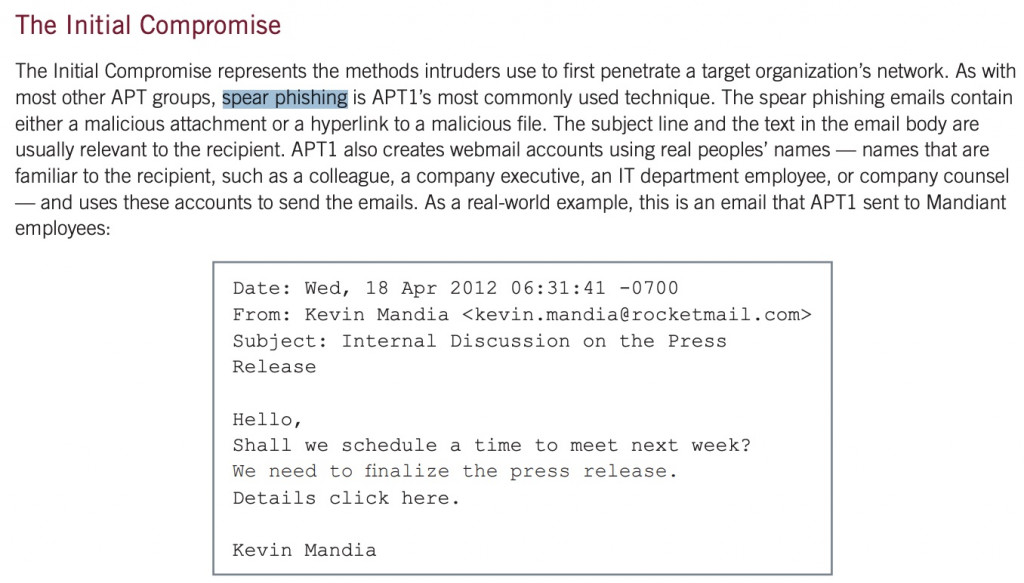Click the highlighted "spear phishing" text
Screen dimensions: 1024x583
(x=285, y=98)
